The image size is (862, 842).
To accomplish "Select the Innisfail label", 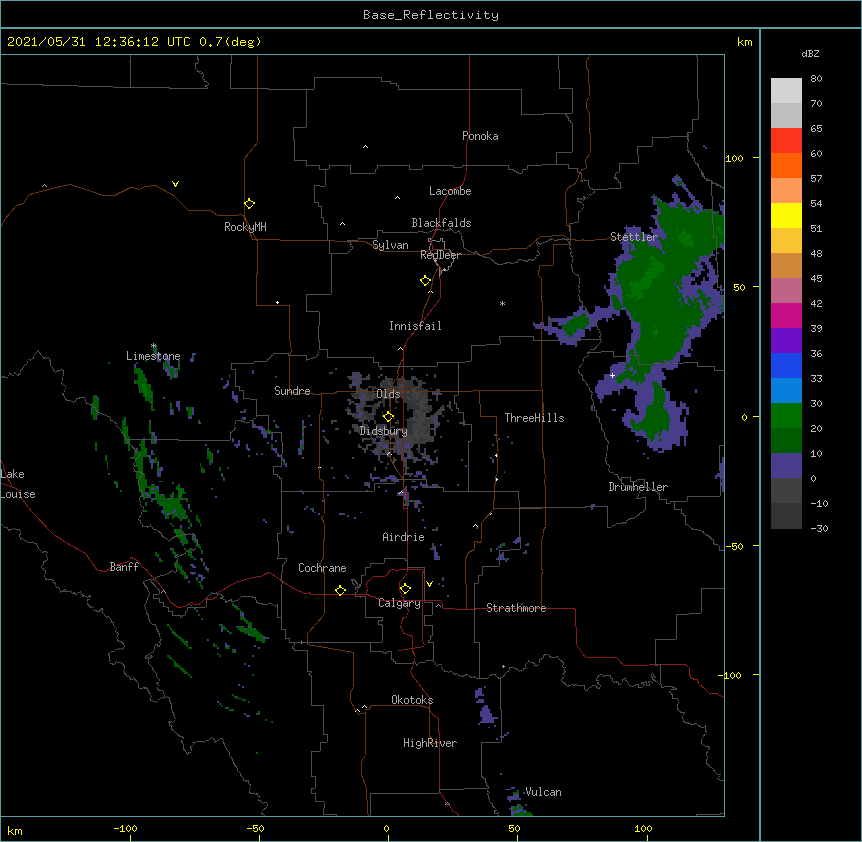I will tap(415, 326).
